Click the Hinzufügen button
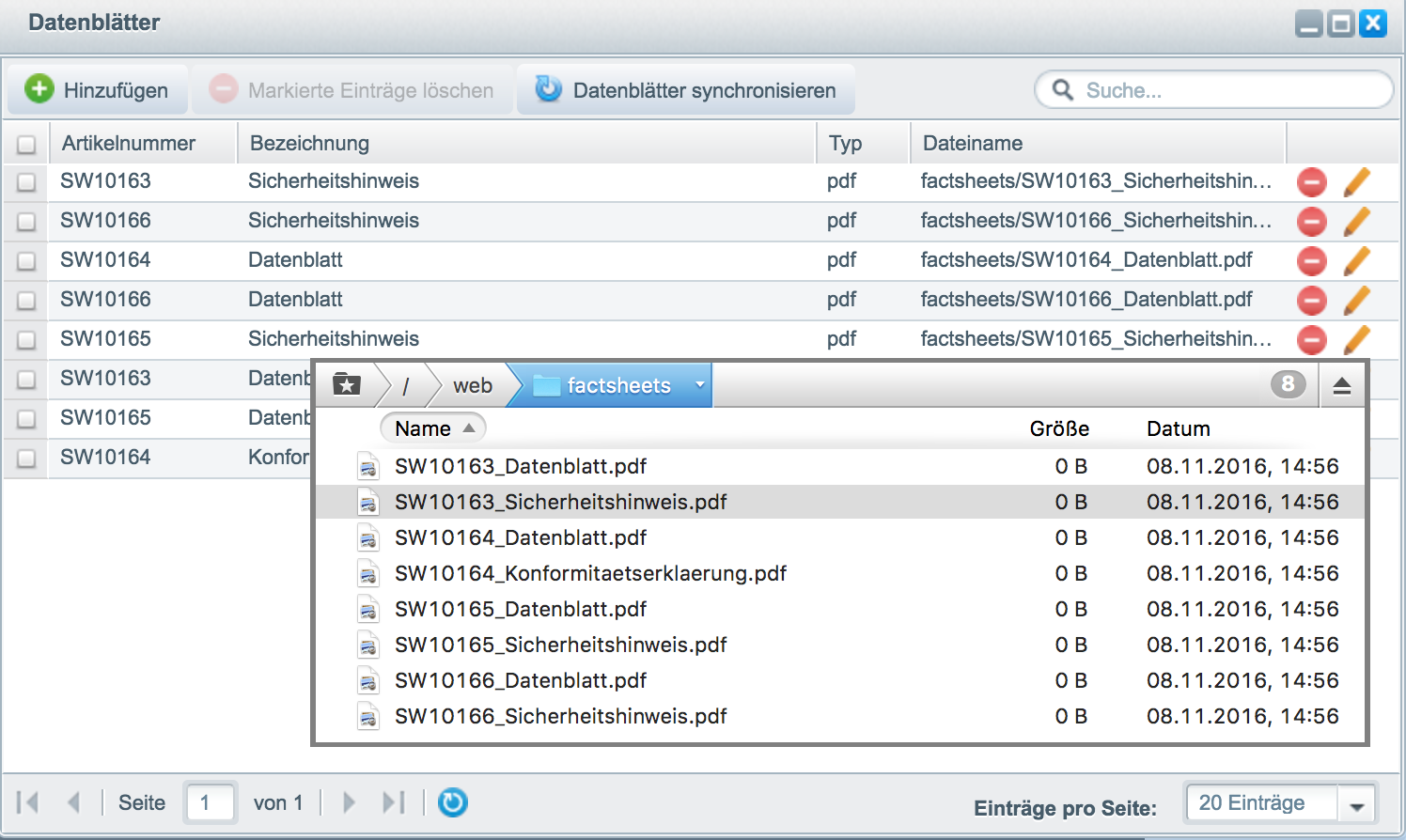Image resolution: width=1406 pixels, height=840 pixels. [97, 90]
